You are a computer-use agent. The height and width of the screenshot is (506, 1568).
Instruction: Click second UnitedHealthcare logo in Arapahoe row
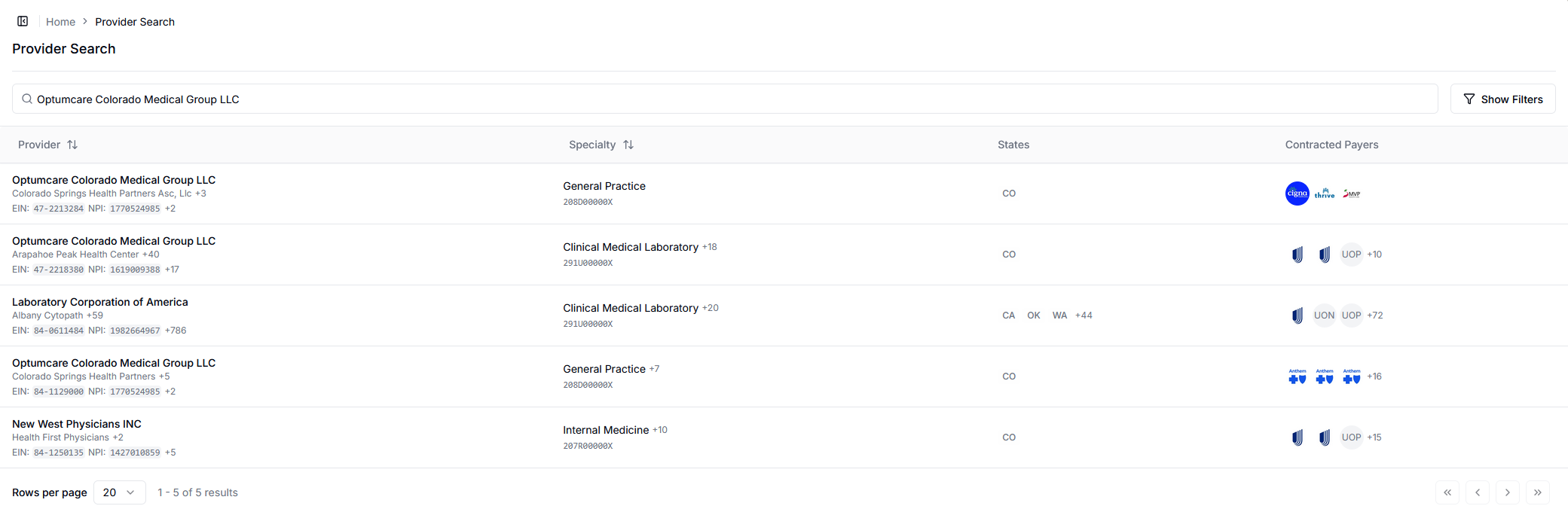pyautogui.click(x=1325, y=255)
